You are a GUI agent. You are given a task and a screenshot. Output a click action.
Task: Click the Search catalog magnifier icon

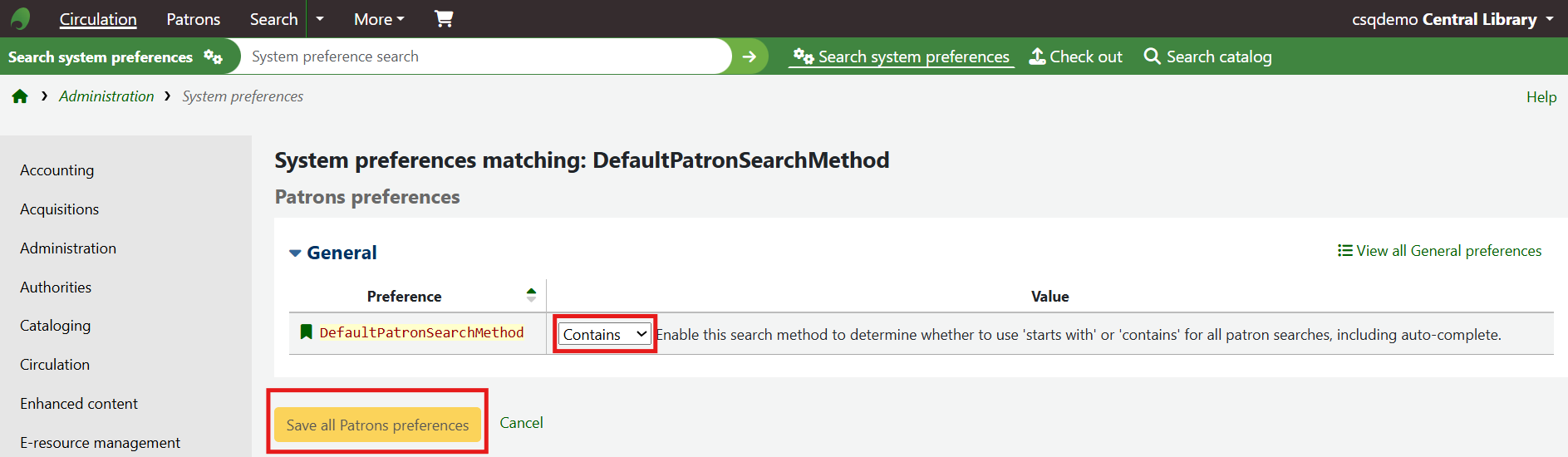(1152, 57)
